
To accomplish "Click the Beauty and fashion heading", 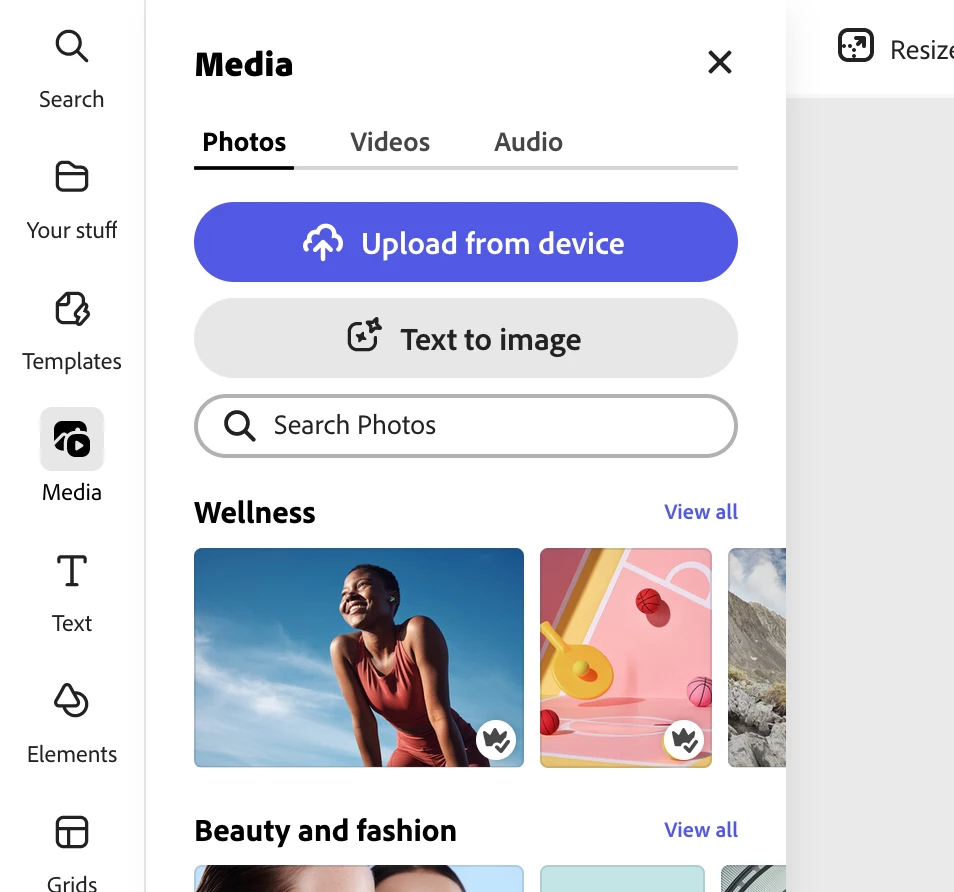I will tap(326, 831).
